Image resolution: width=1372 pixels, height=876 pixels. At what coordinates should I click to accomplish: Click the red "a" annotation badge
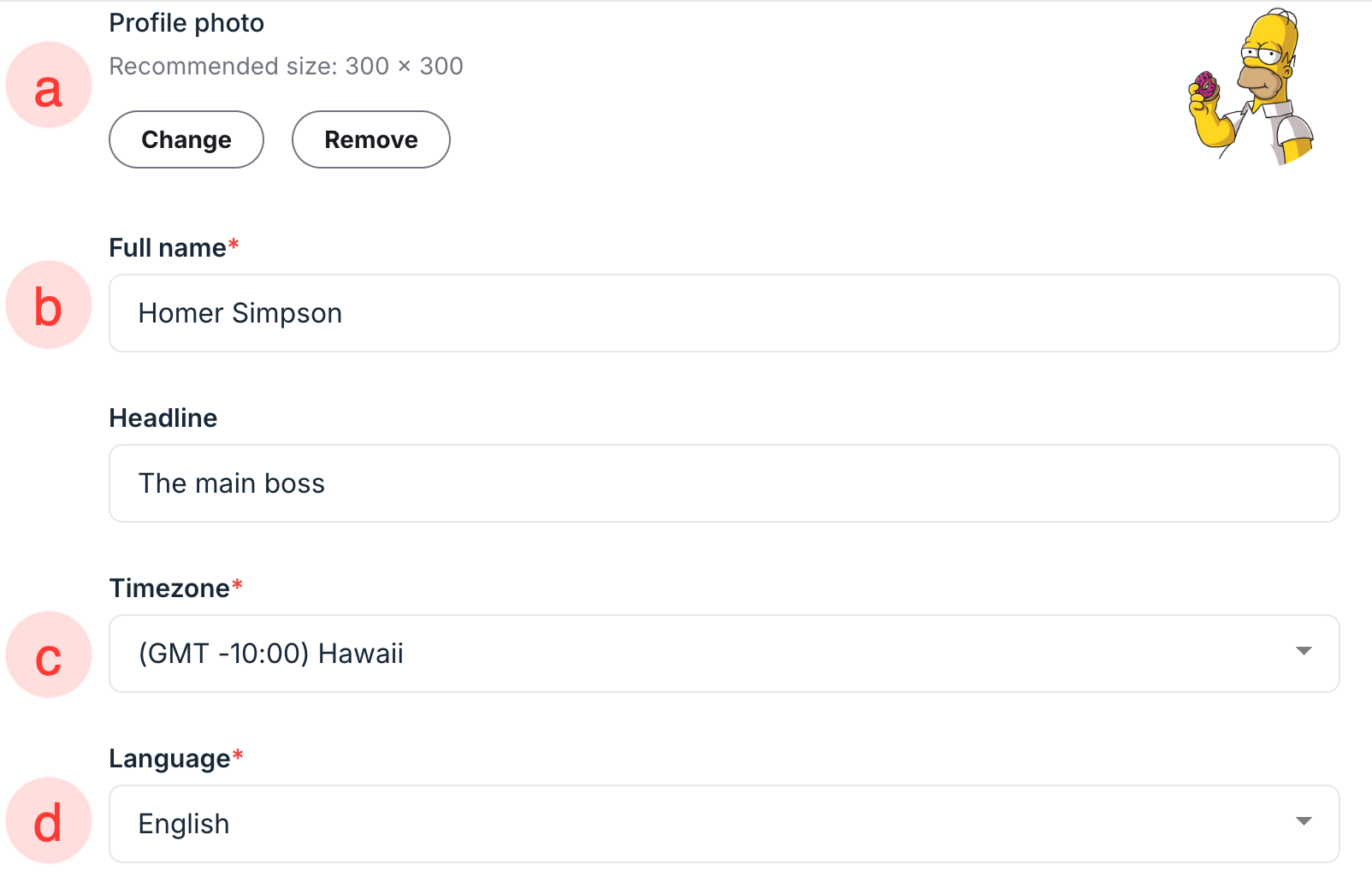click(x=49, y=86)
